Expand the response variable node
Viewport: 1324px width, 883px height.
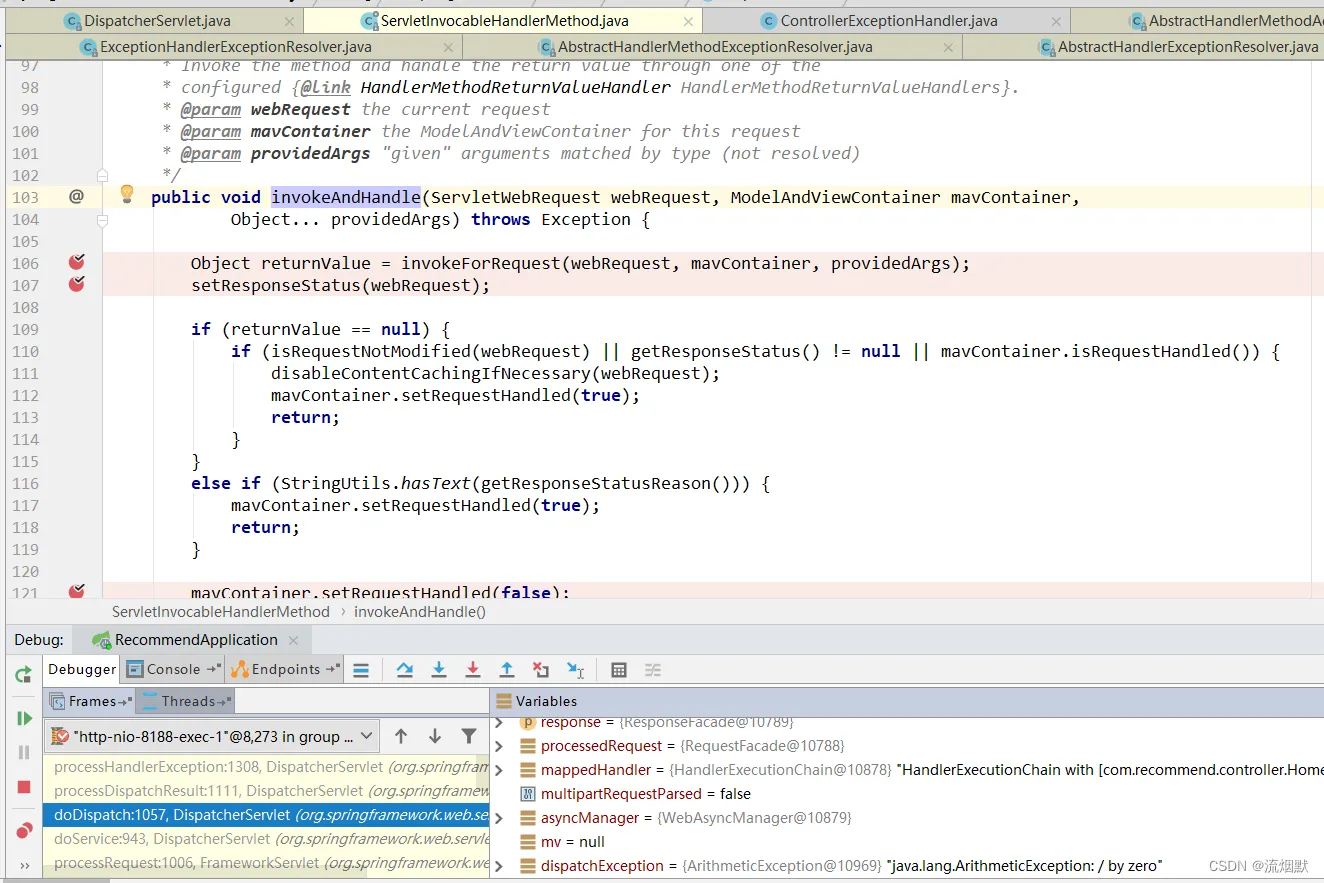point(499,722)
